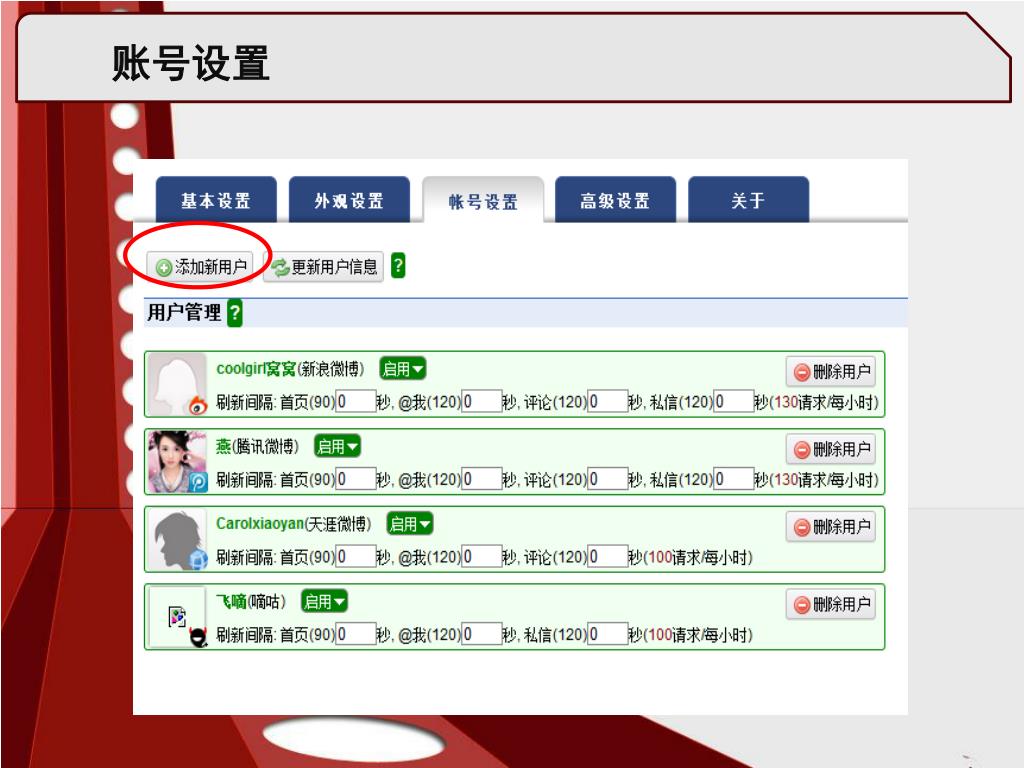The height and width of the screenshot is (768, 1024).
Task: Focus @我 interval field for coolgirl窝窝
Action: [x=482, y=402]
